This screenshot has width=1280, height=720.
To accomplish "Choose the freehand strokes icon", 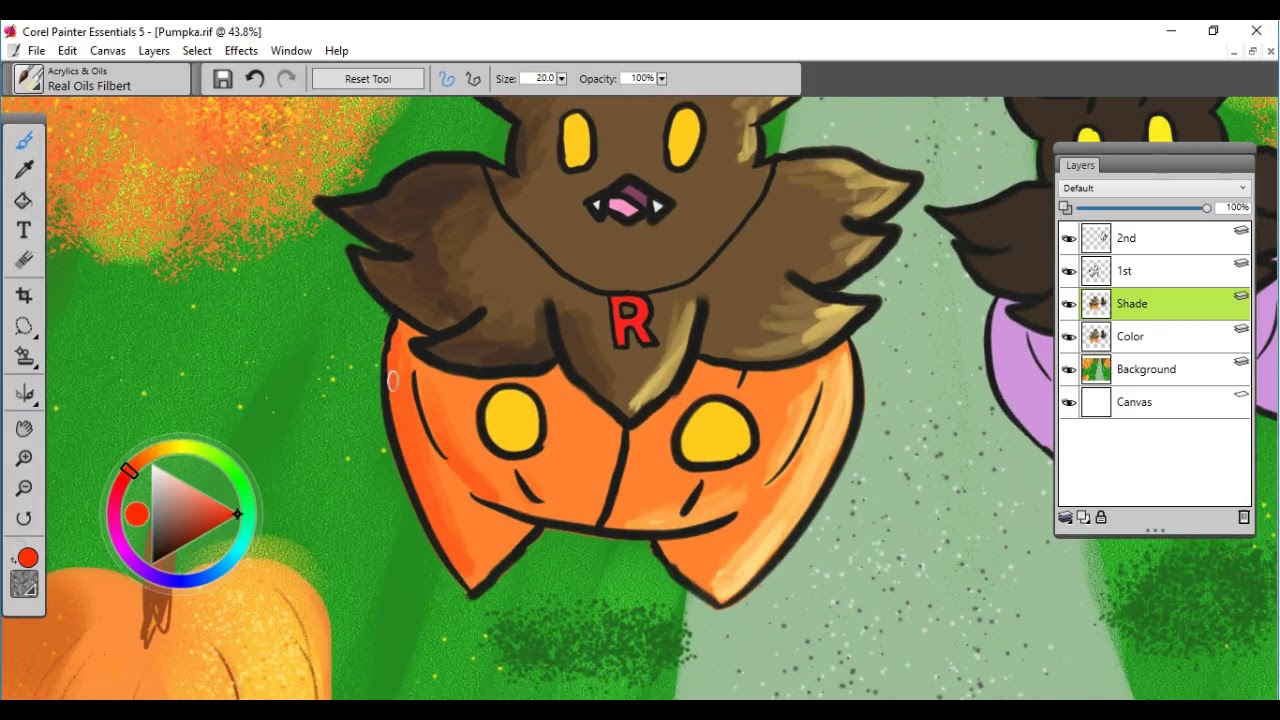I will [447, 79].
